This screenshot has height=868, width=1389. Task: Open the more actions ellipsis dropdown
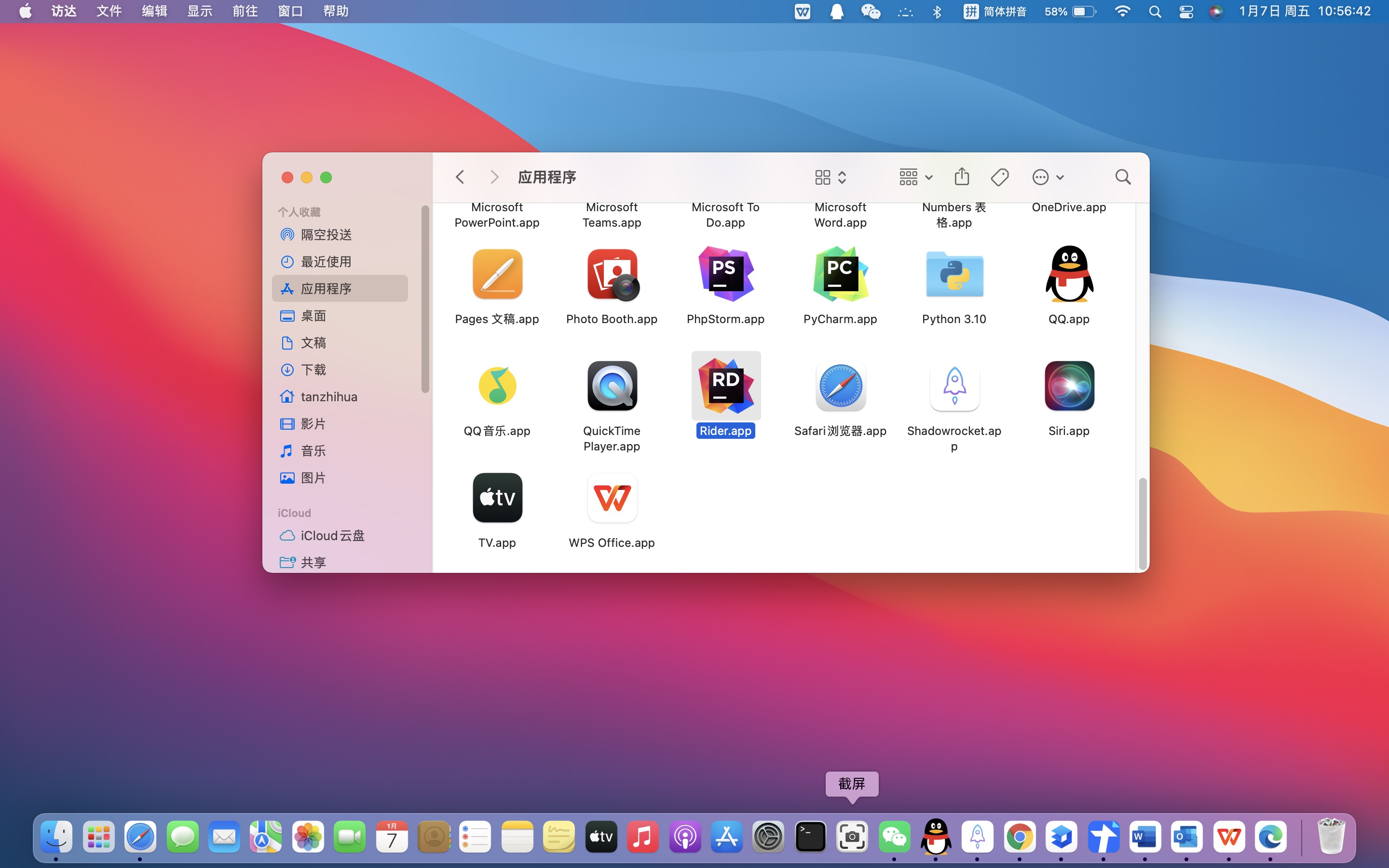1048,177
